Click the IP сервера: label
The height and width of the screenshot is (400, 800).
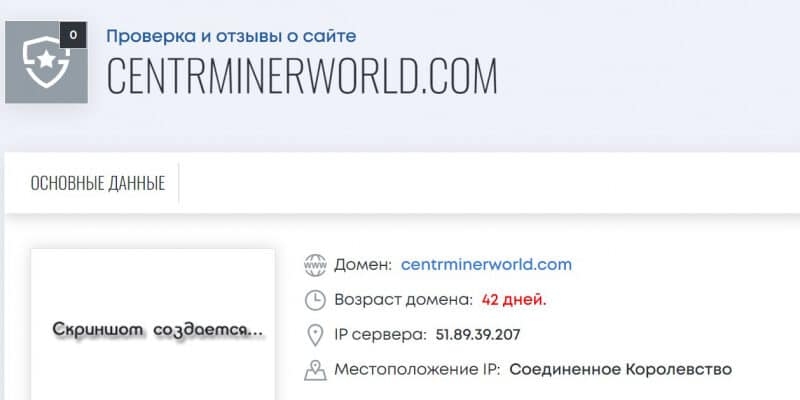380,335
